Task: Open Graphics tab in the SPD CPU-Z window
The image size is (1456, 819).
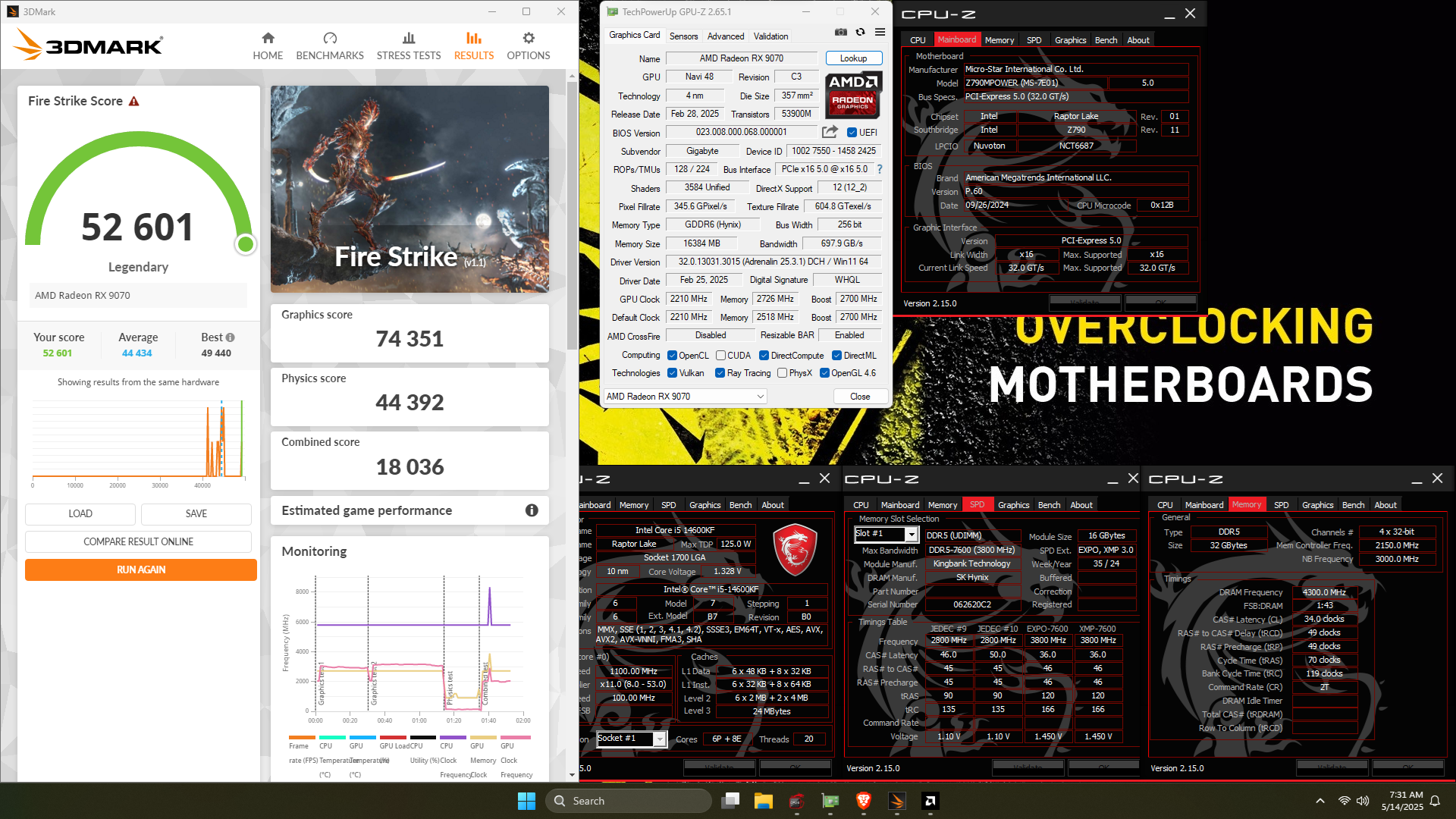Action: 1013,505
